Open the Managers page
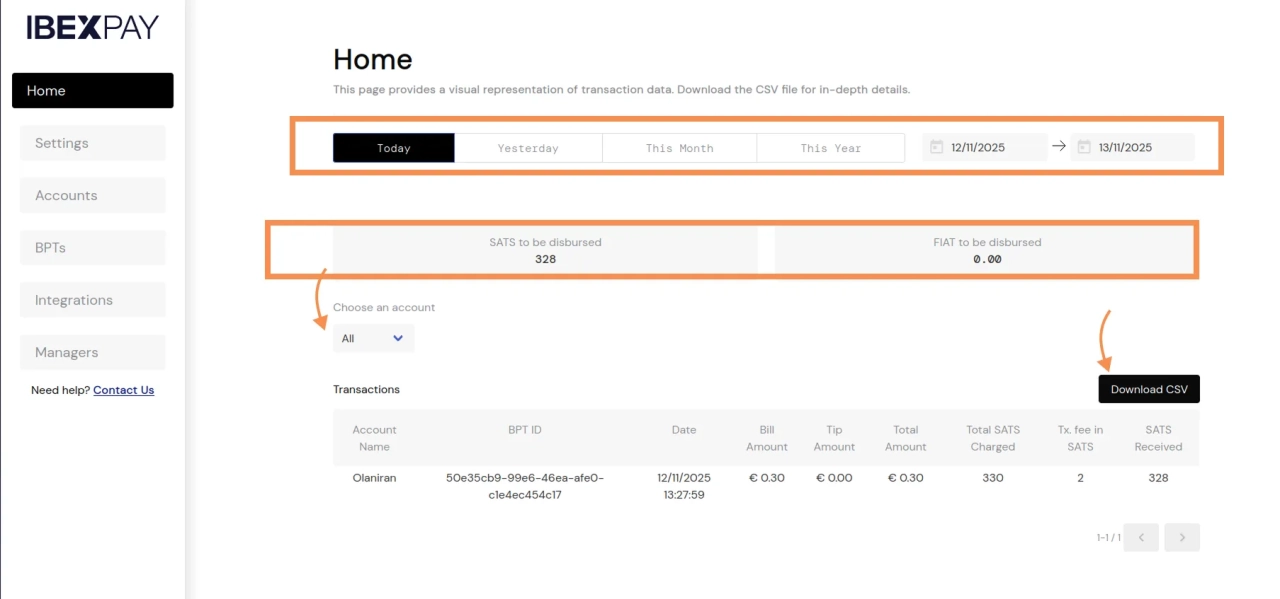Screen dimensions: 1280x599 coord(92,352)
